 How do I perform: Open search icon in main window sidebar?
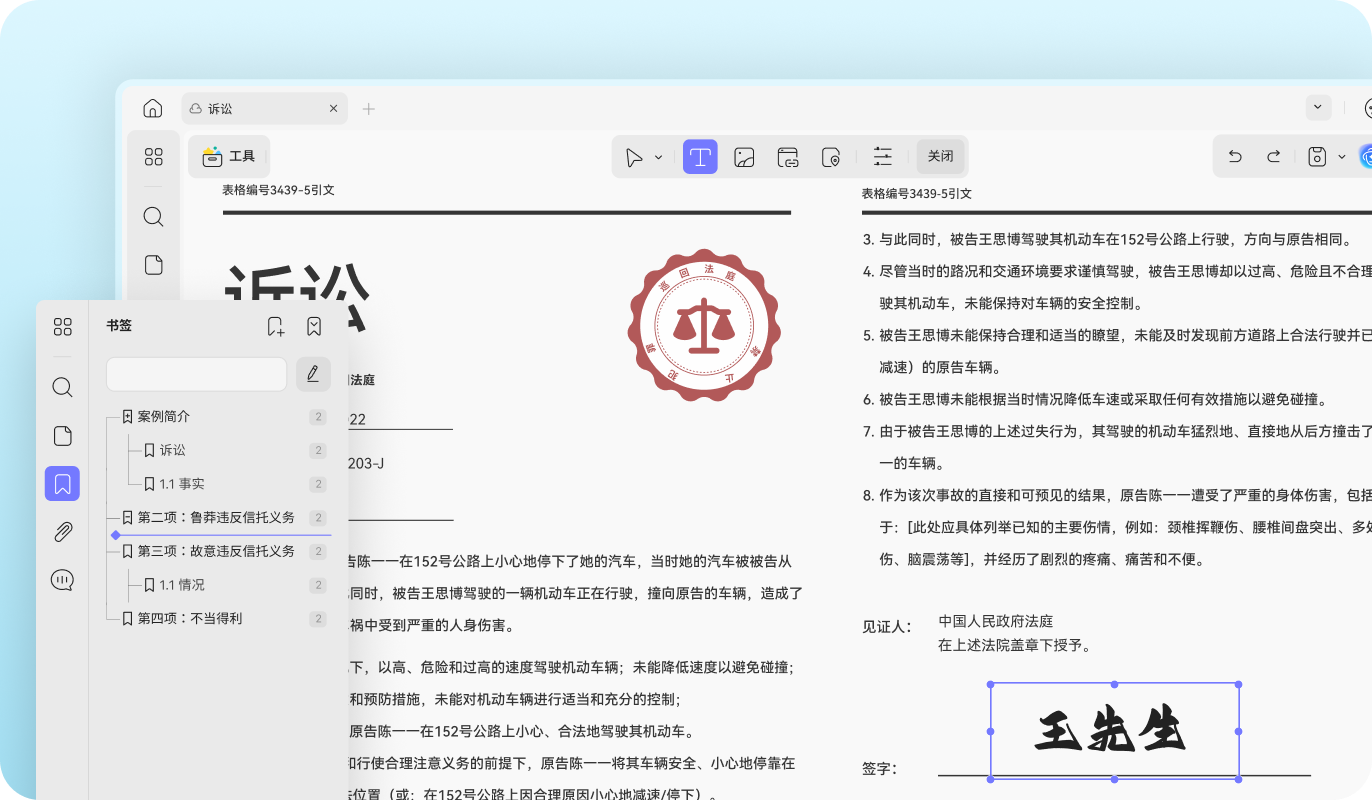pyautogui.click(x=153, y=216)
